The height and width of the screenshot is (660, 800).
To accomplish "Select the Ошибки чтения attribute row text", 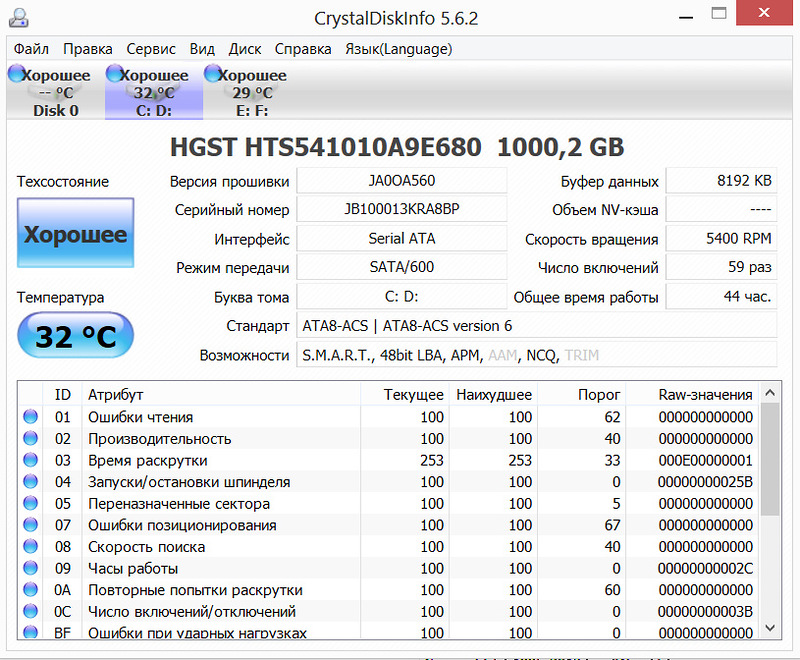I will pyautogui.click(x=140, y=417).
